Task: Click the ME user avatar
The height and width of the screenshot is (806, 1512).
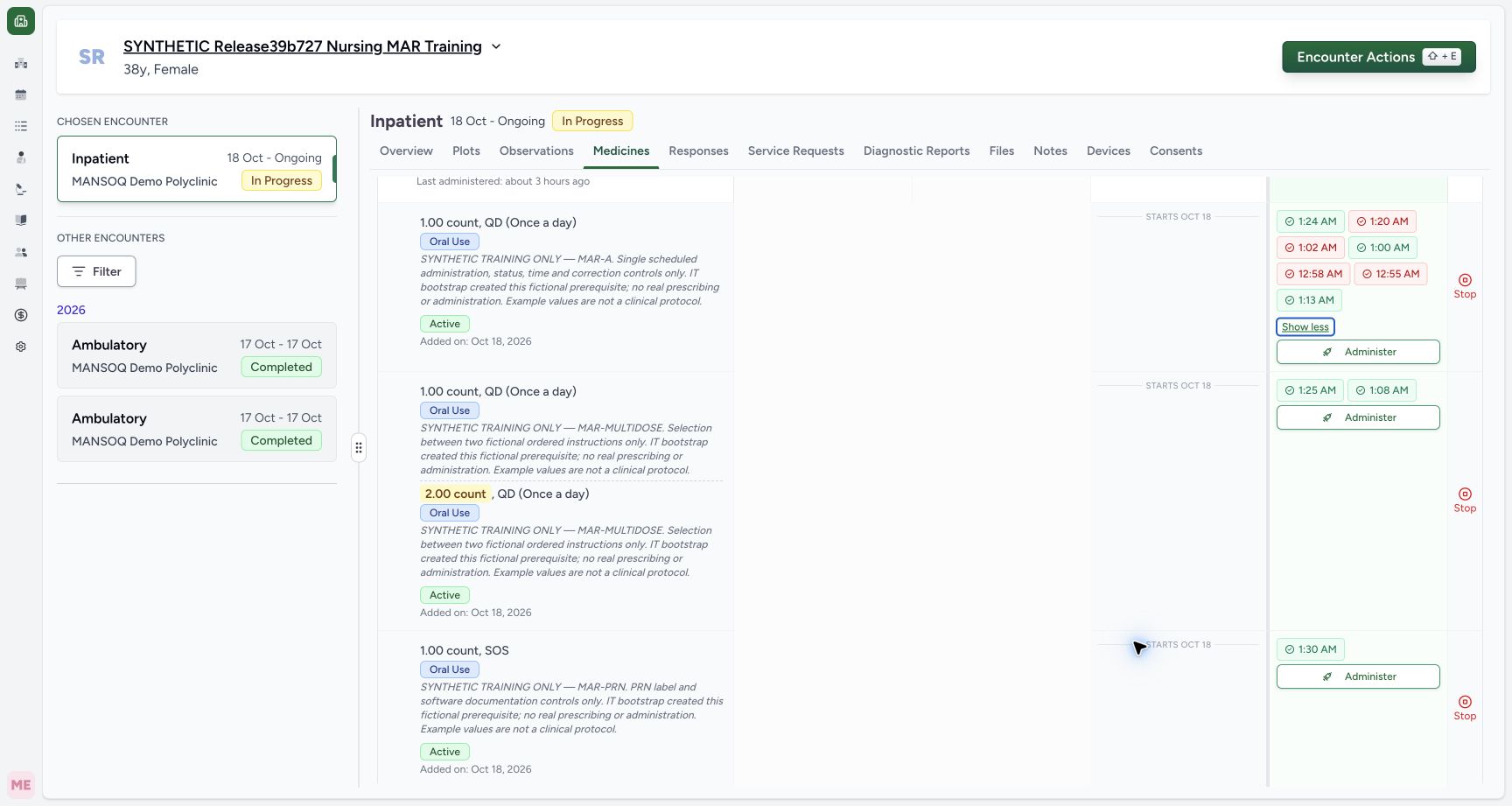Action: tap(21, 785)
